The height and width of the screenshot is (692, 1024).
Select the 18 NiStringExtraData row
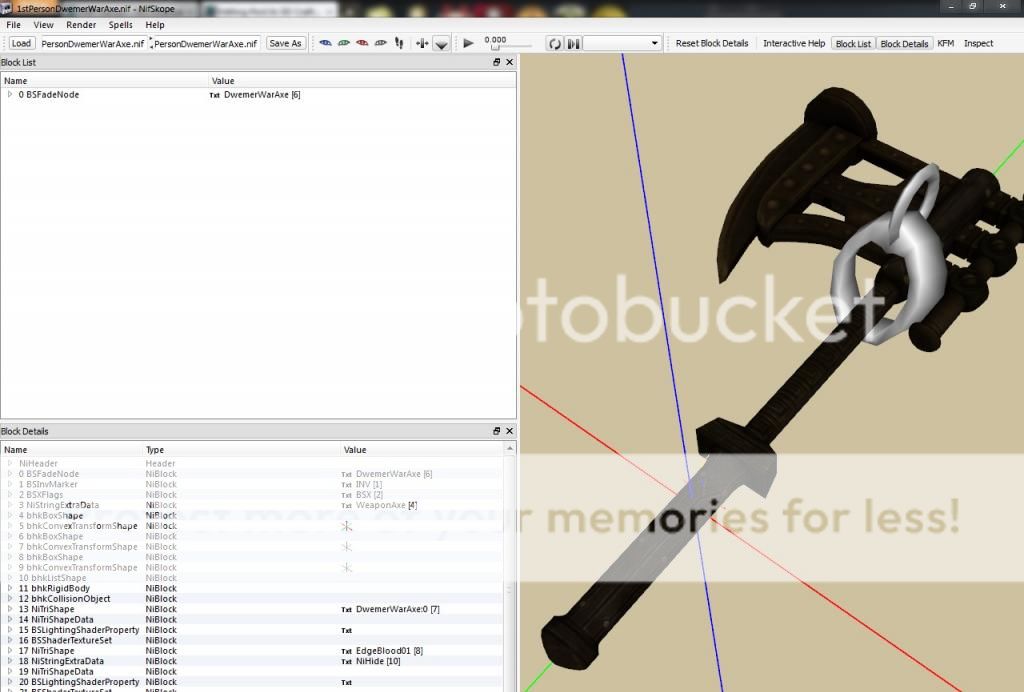pyautogui.click(x=252, y=661)
